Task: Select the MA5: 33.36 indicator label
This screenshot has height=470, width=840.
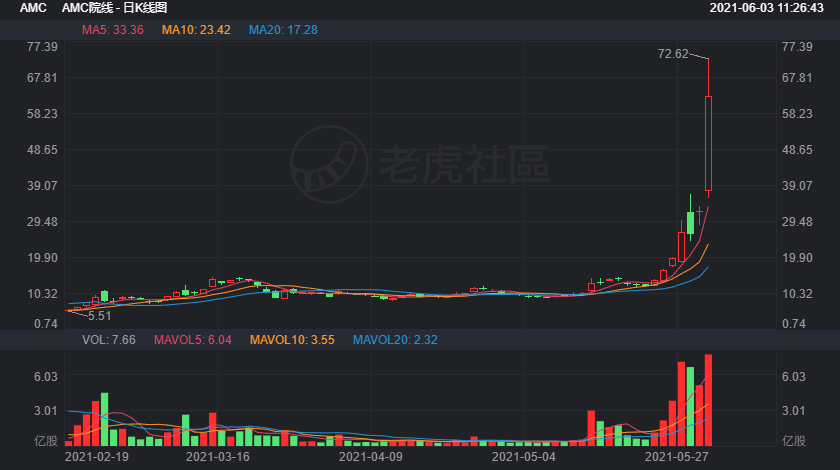Action: [112, 30]
